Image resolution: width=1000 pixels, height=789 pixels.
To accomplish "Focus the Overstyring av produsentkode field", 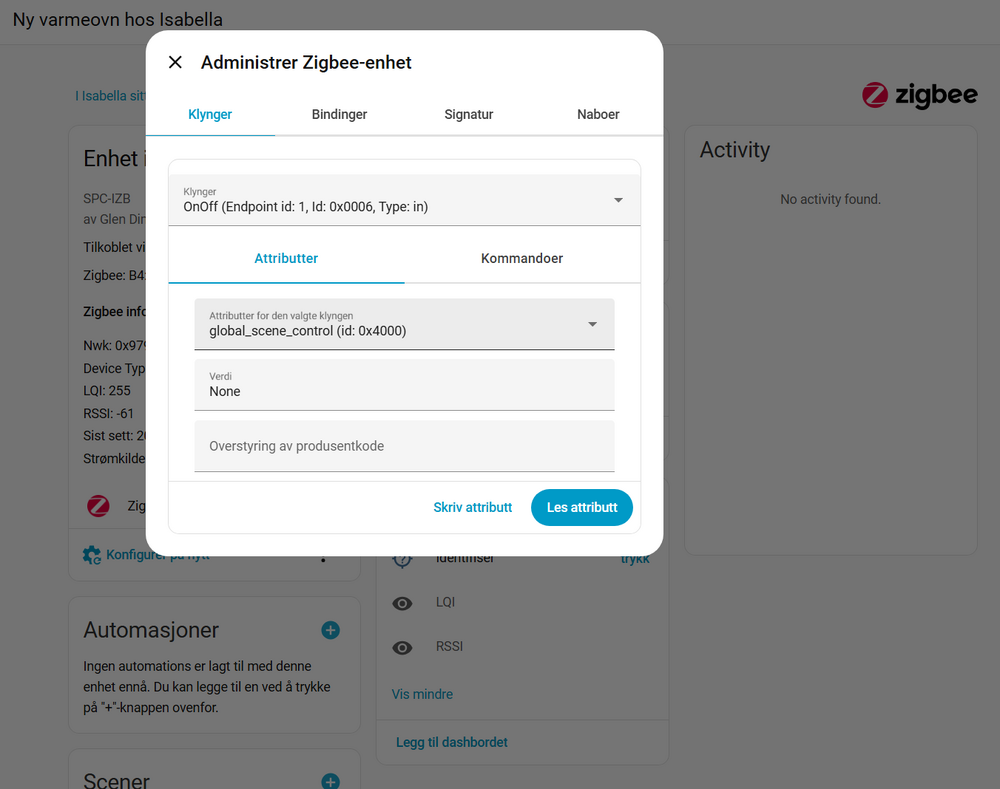I will (404, 446).
